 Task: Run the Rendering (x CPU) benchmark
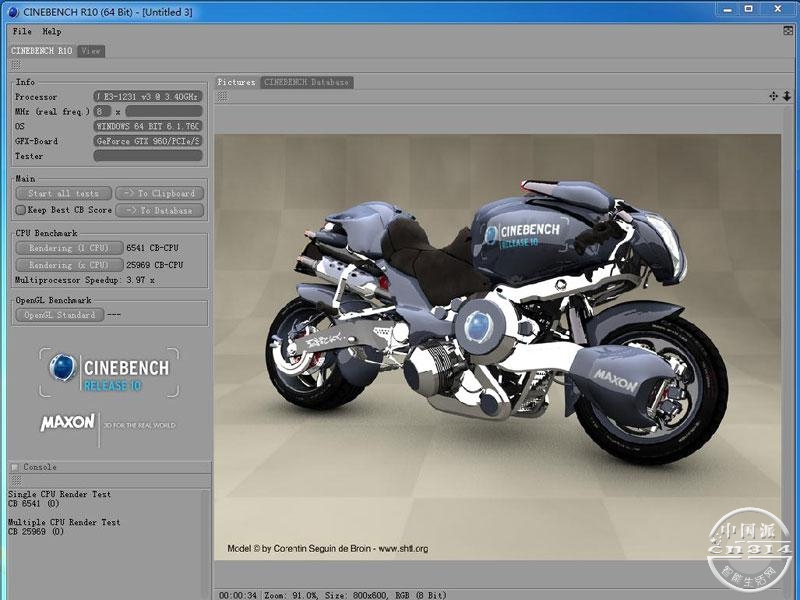tap(67, 265)
